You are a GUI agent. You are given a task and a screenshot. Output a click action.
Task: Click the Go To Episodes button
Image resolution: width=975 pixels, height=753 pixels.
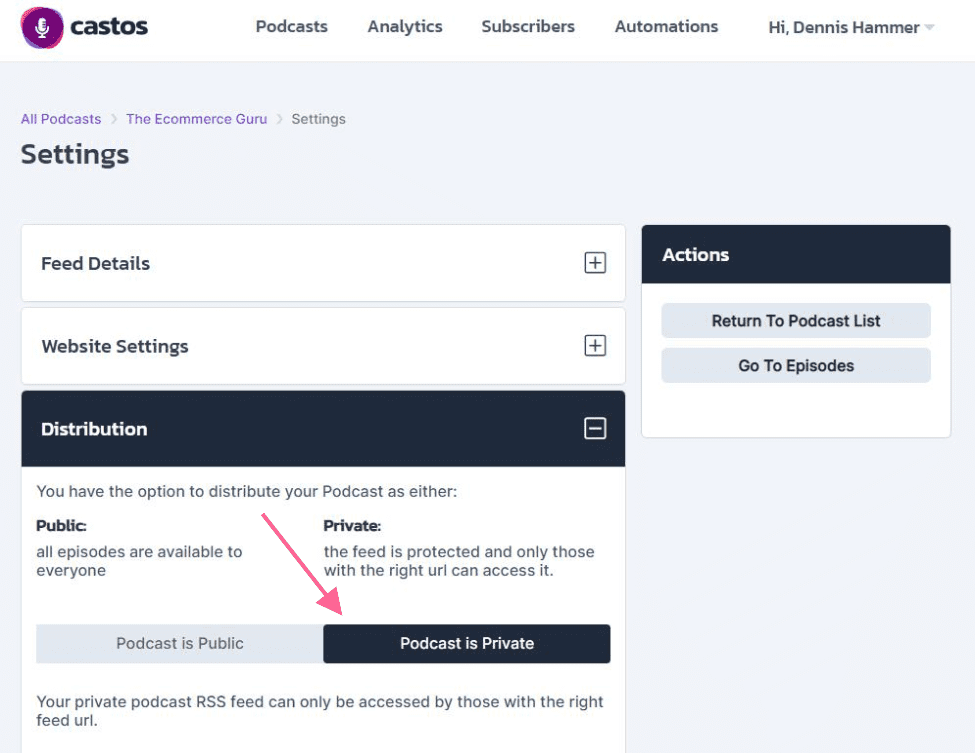coord(796,366)
